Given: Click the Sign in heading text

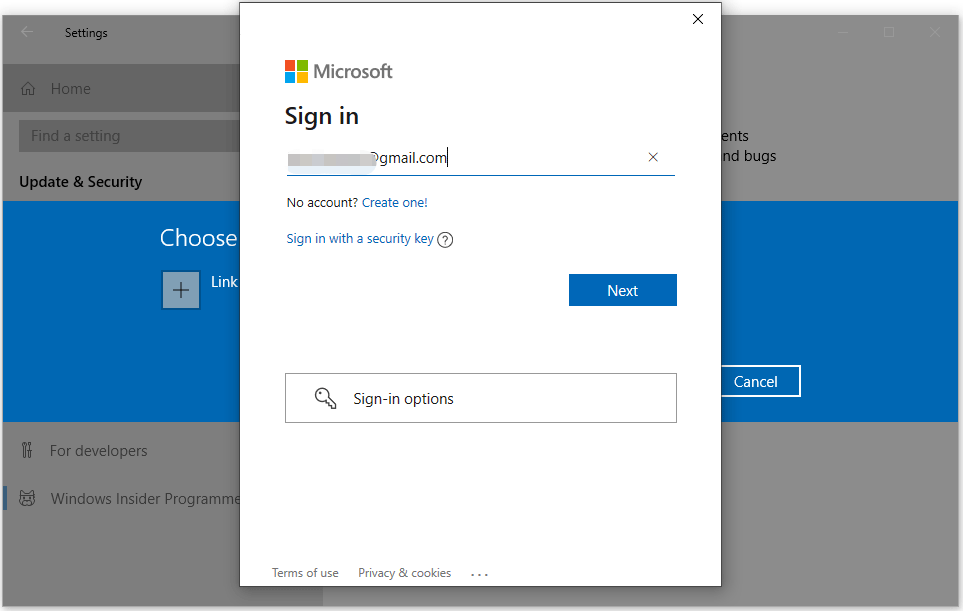Looking at the screenshot, I should [x=322, y=116].
